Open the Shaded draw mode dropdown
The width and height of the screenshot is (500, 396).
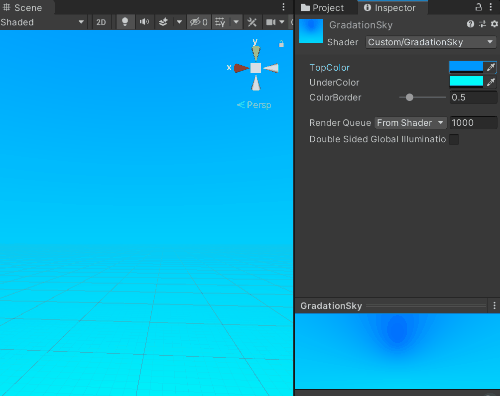coord(42,22)
